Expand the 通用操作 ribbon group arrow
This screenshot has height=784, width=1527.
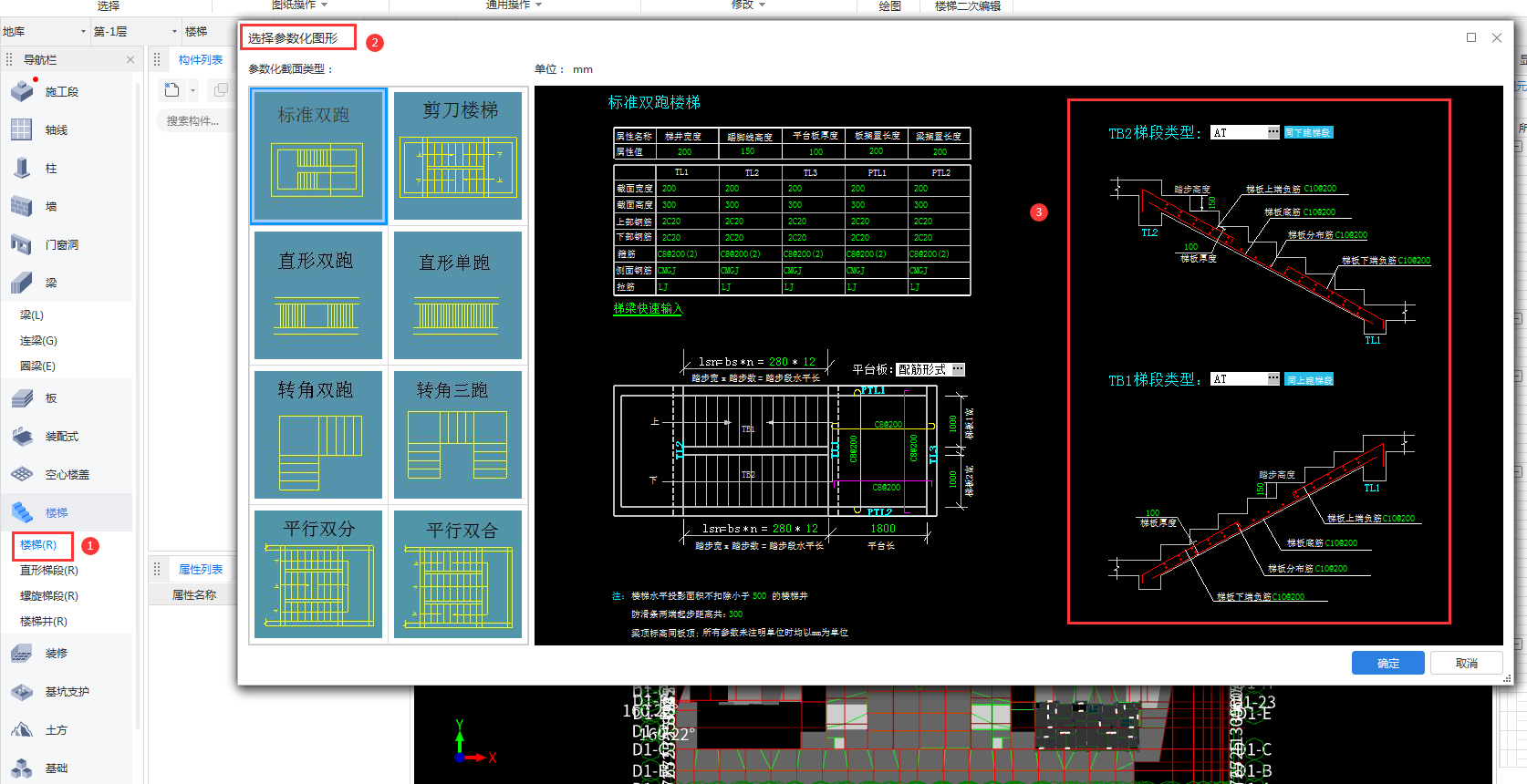click(538, 5)
